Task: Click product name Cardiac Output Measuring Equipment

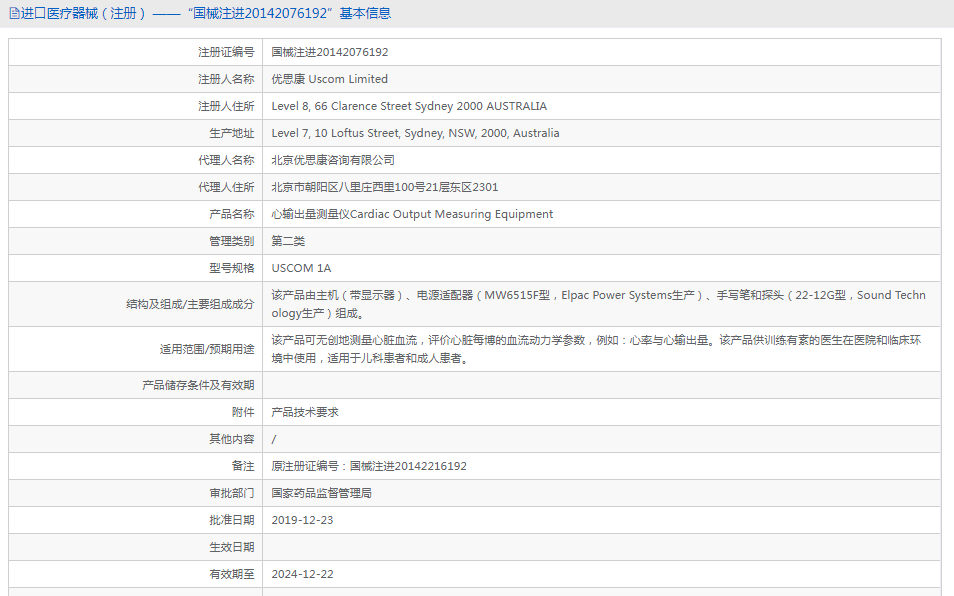Action: tap(412, 214)
